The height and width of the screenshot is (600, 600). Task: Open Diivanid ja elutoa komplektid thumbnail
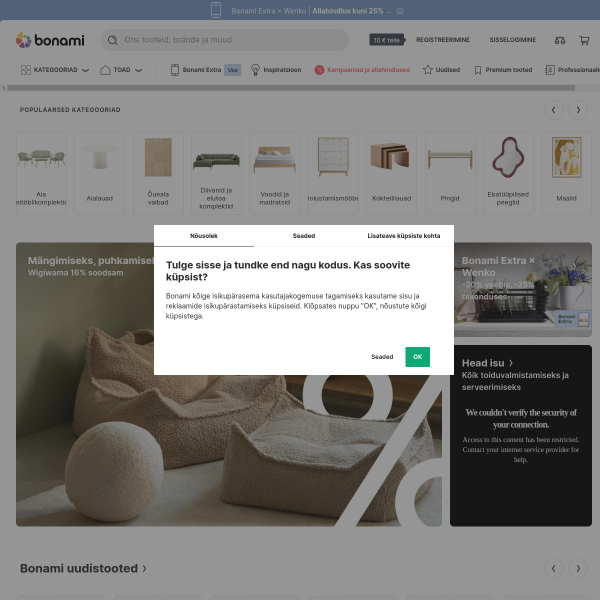pyautogui.click(x=216, y=173)
